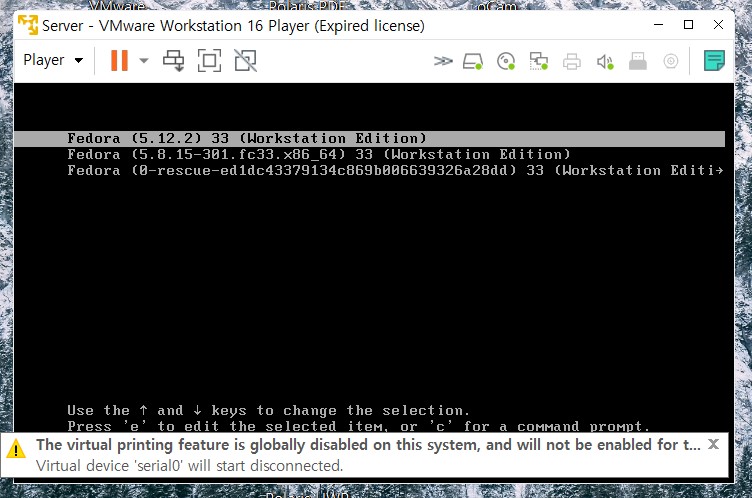Select Fedora 0-rescue boot entry

(395, 170)
